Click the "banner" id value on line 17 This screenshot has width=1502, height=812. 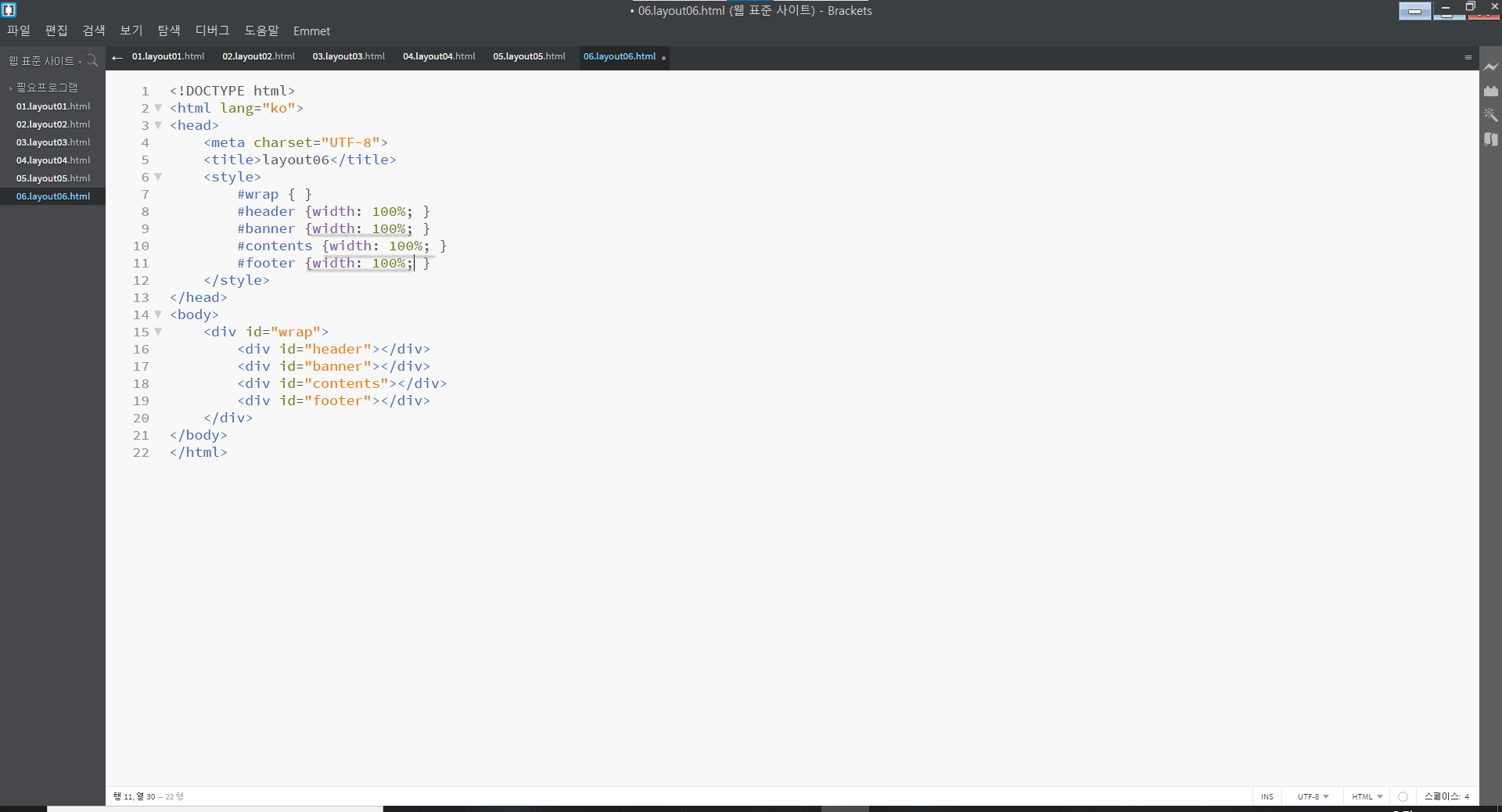[338, 366]
